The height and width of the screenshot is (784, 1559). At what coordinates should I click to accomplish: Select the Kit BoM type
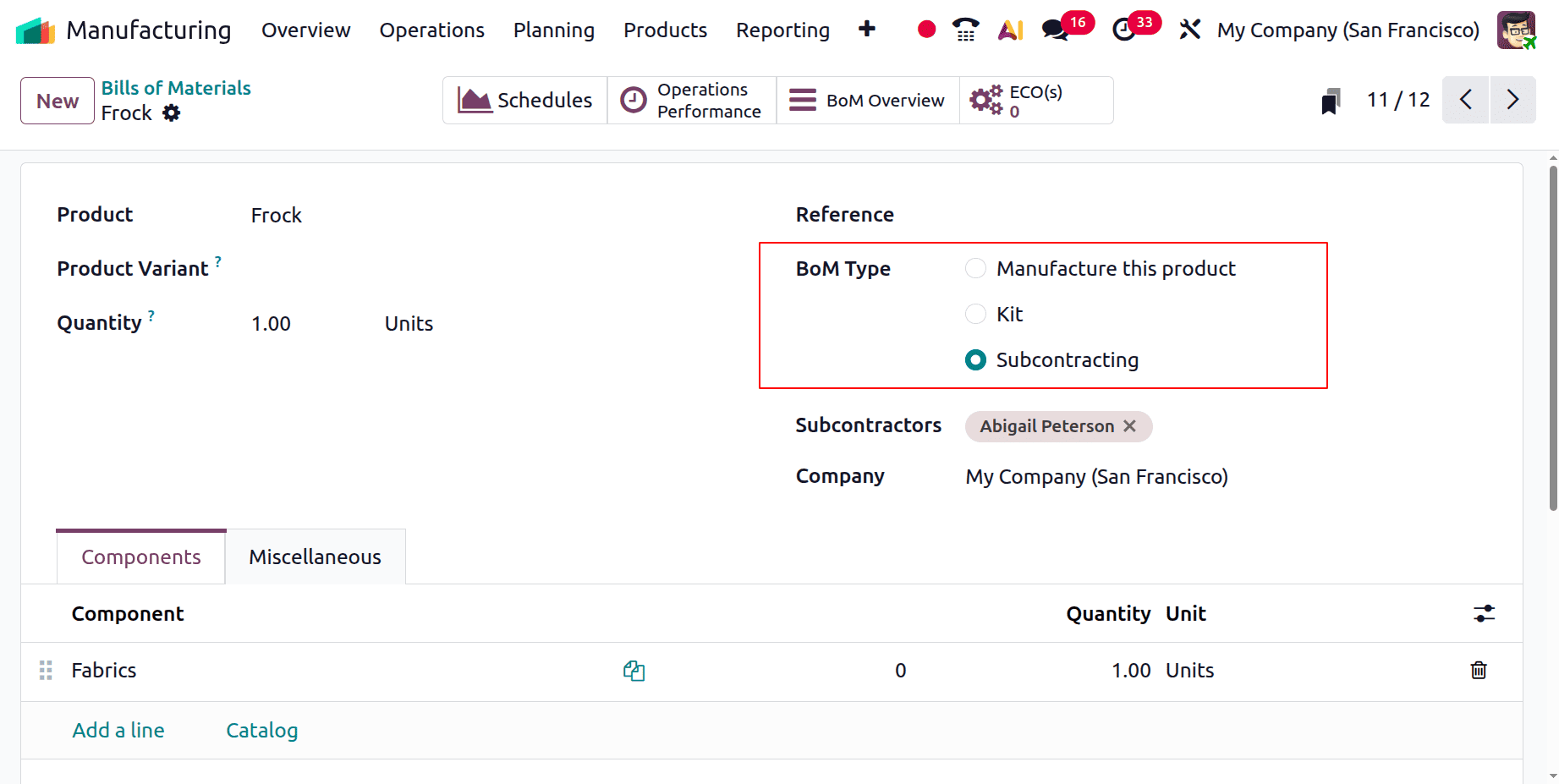[975, 314]
